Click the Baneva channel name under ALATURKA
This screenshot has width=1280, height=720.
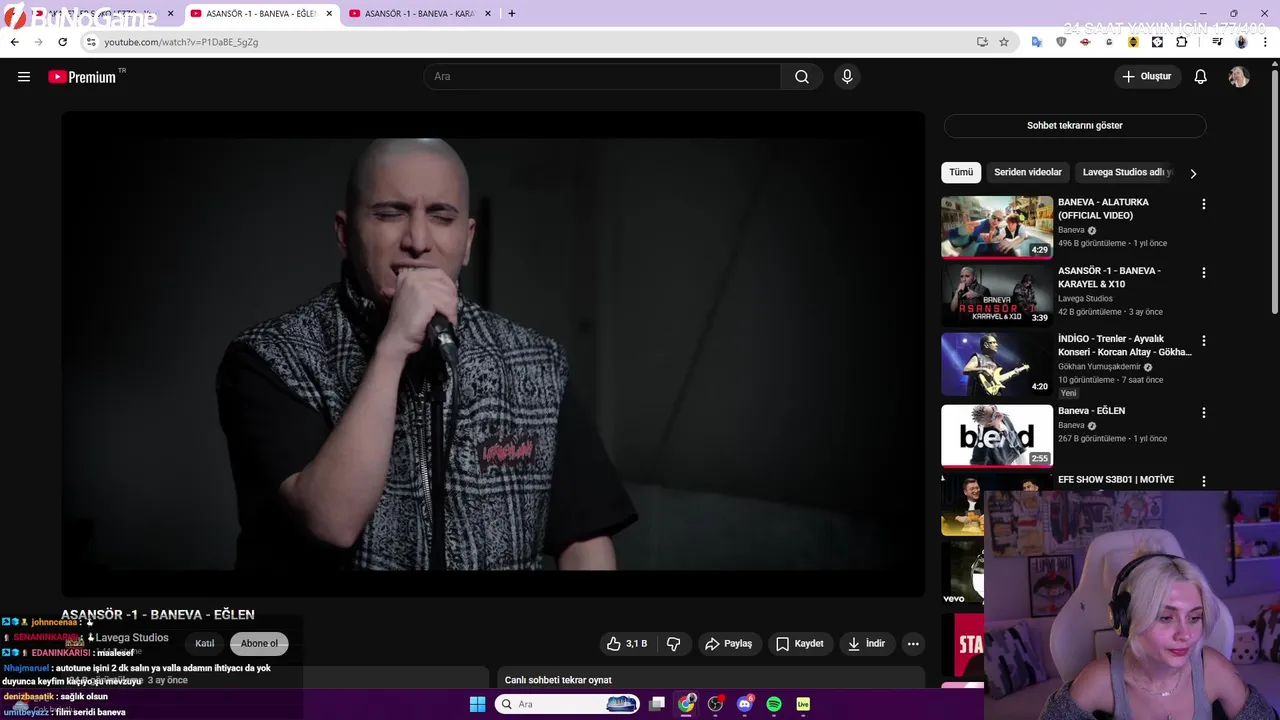click(1071, 230)
